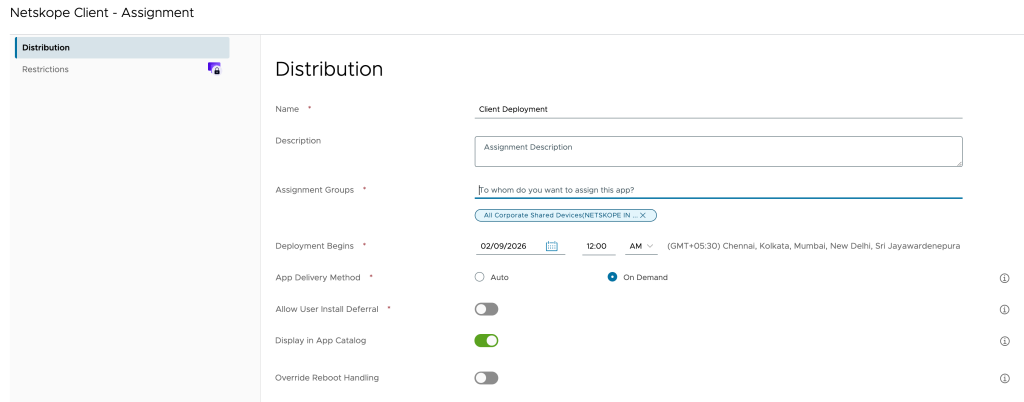Image resolution: width=1024 pixels, height=402 pixels.
Task: Click the Deployment Begins label
Action: 315,246
